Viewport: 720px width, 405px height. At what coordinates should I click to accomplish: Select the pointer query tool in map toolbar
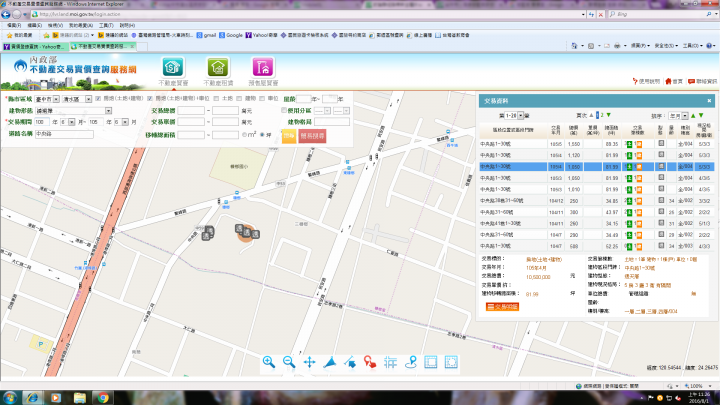coord(350,362)
